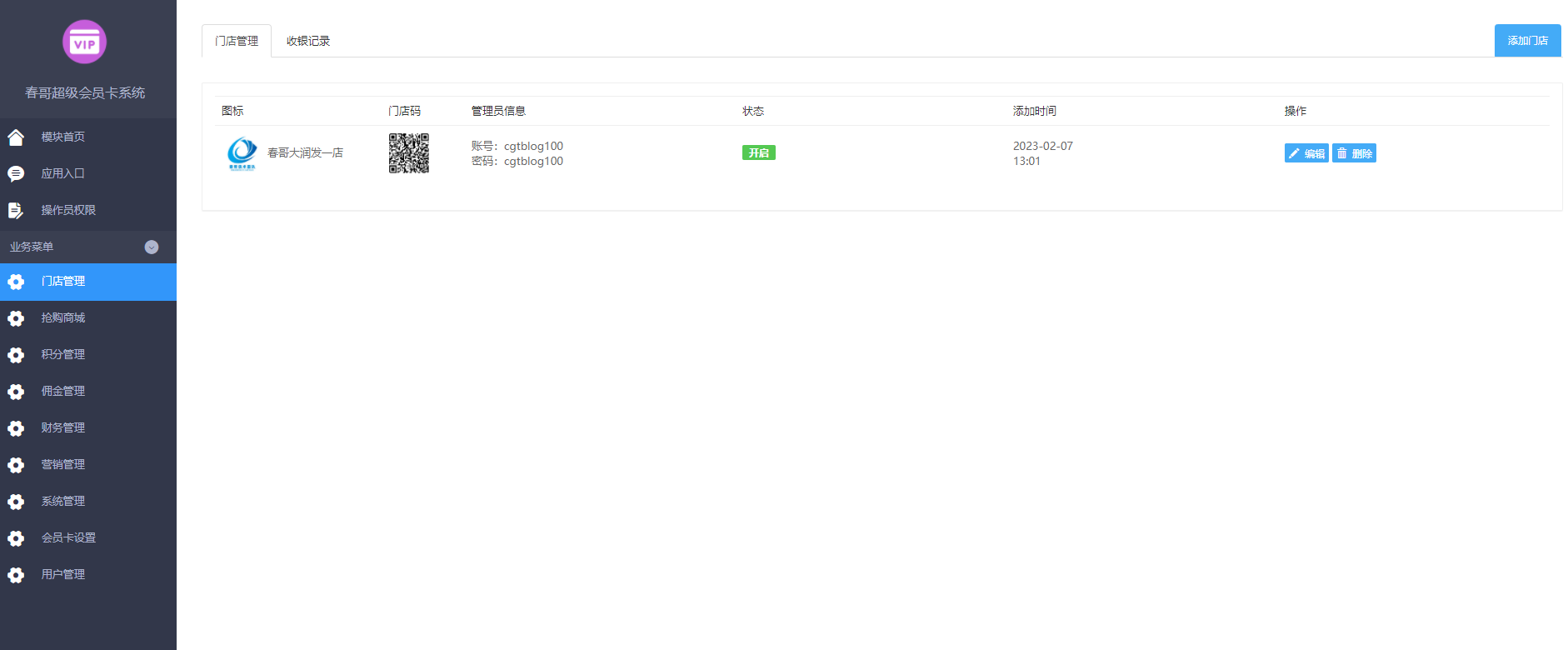This screenshot has width=1568, height=650.
Task: Edit the store with 编辑 button
Action: coord(1306,153)
